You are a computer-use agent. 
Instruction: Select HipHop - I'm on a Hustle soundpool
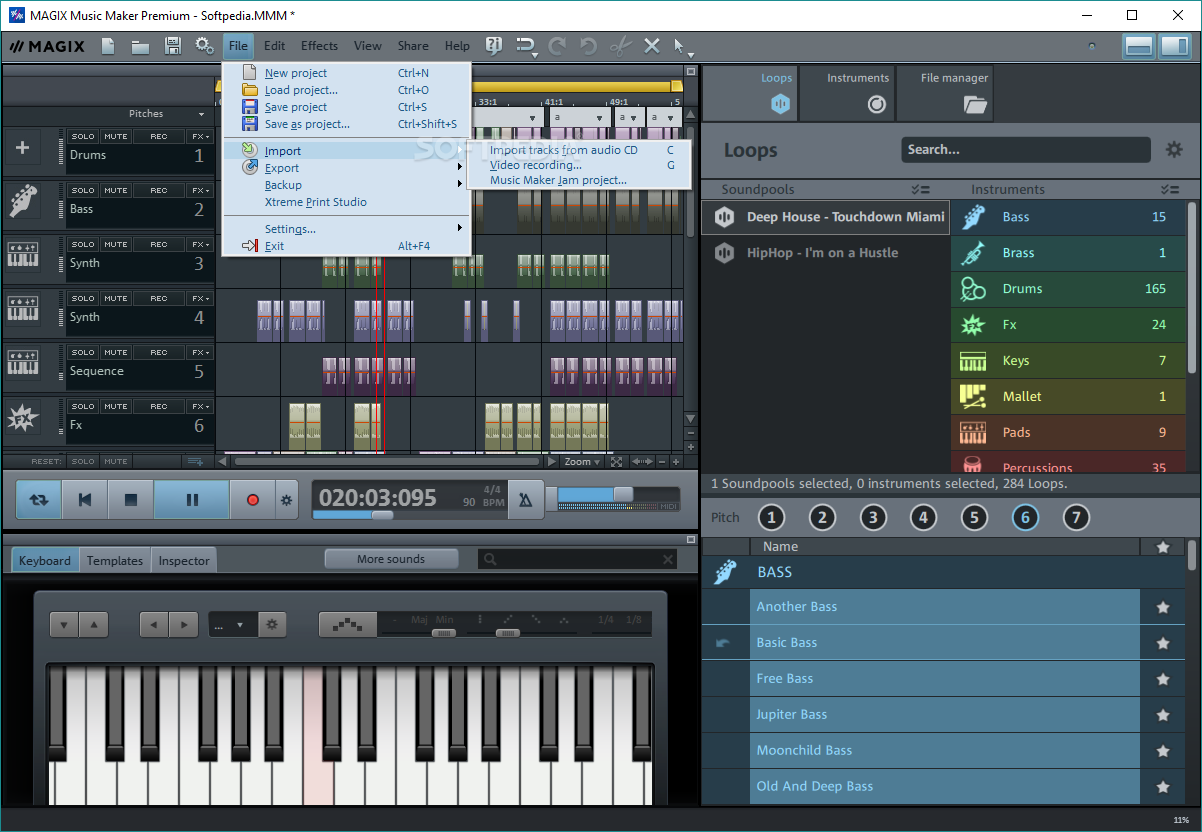(x=825, y=253)
